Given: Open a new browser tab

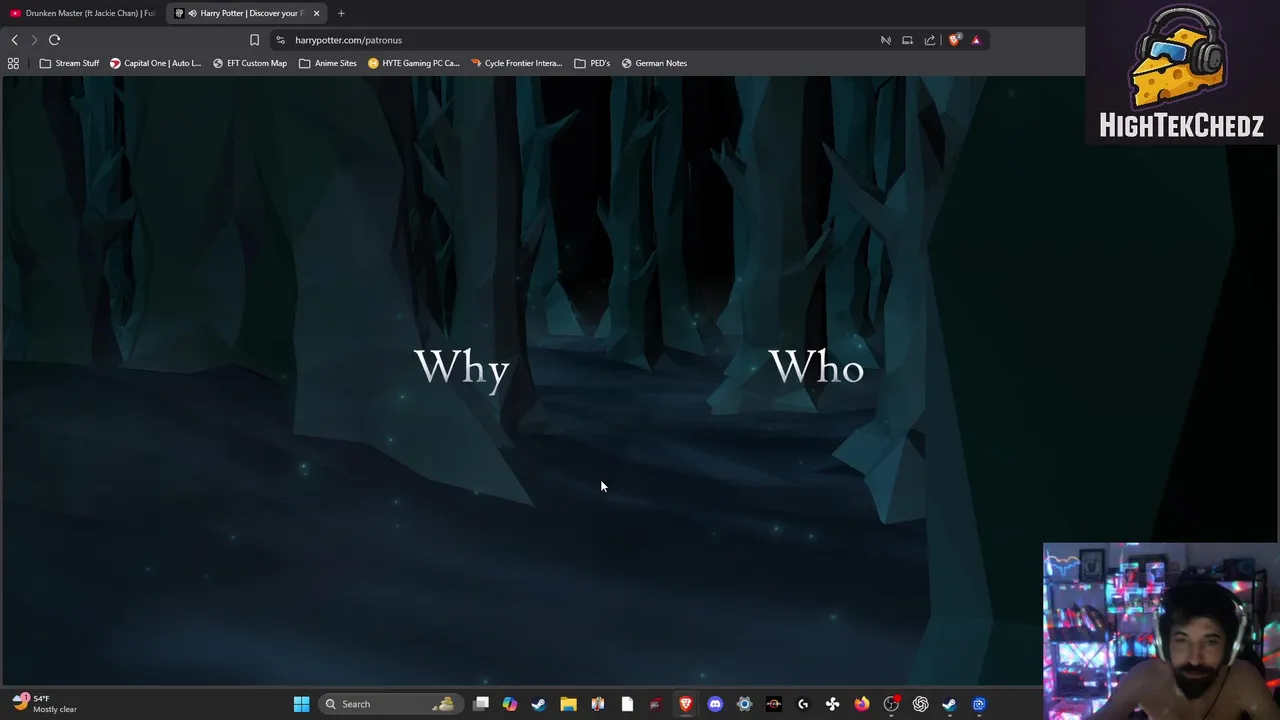Looking at the screenshot, I should tap(341, 13).
